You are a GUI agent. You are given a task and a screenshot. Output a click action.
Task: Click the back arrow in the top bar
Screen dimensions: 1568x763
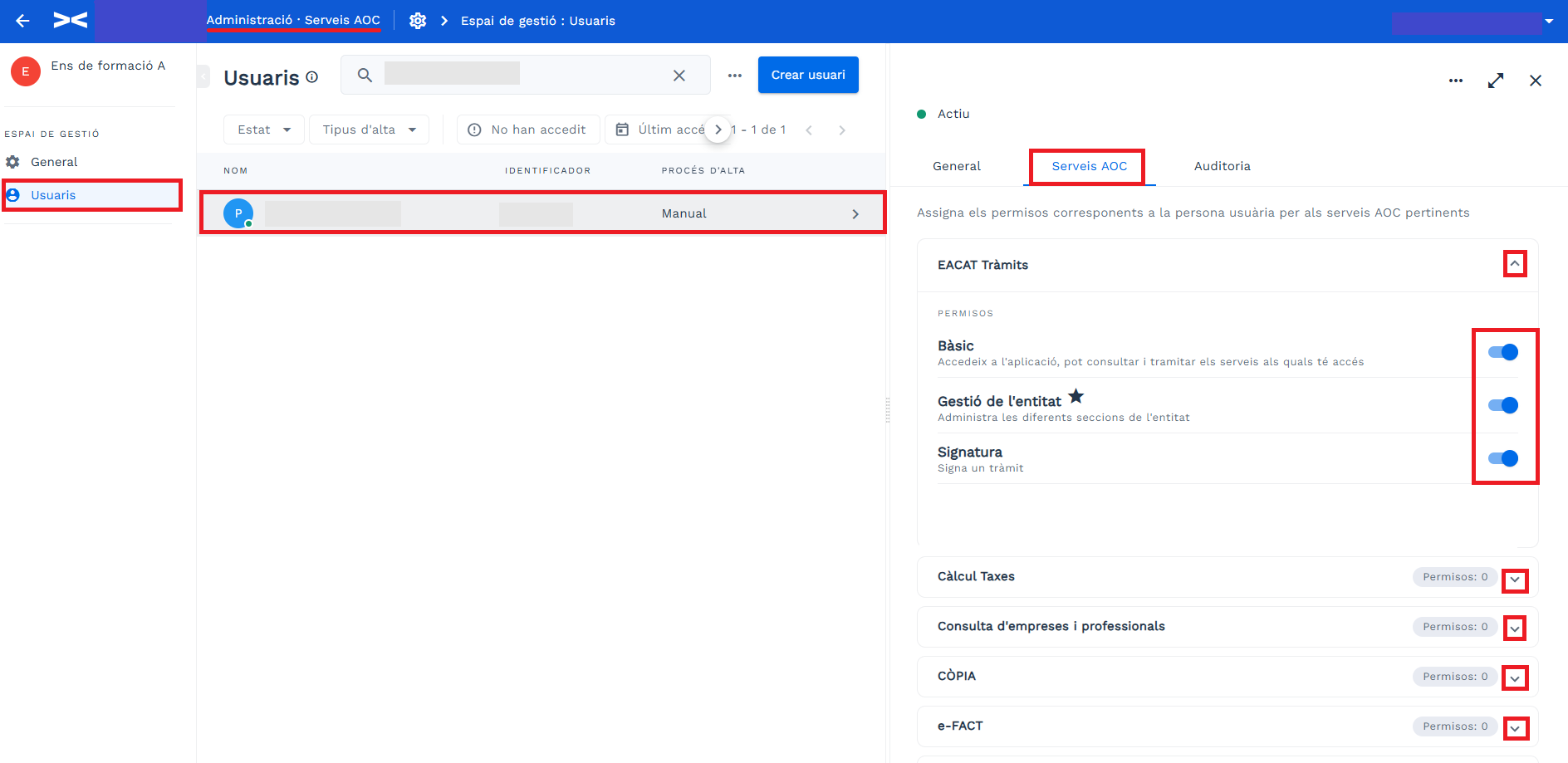click(x=23, y=21)
